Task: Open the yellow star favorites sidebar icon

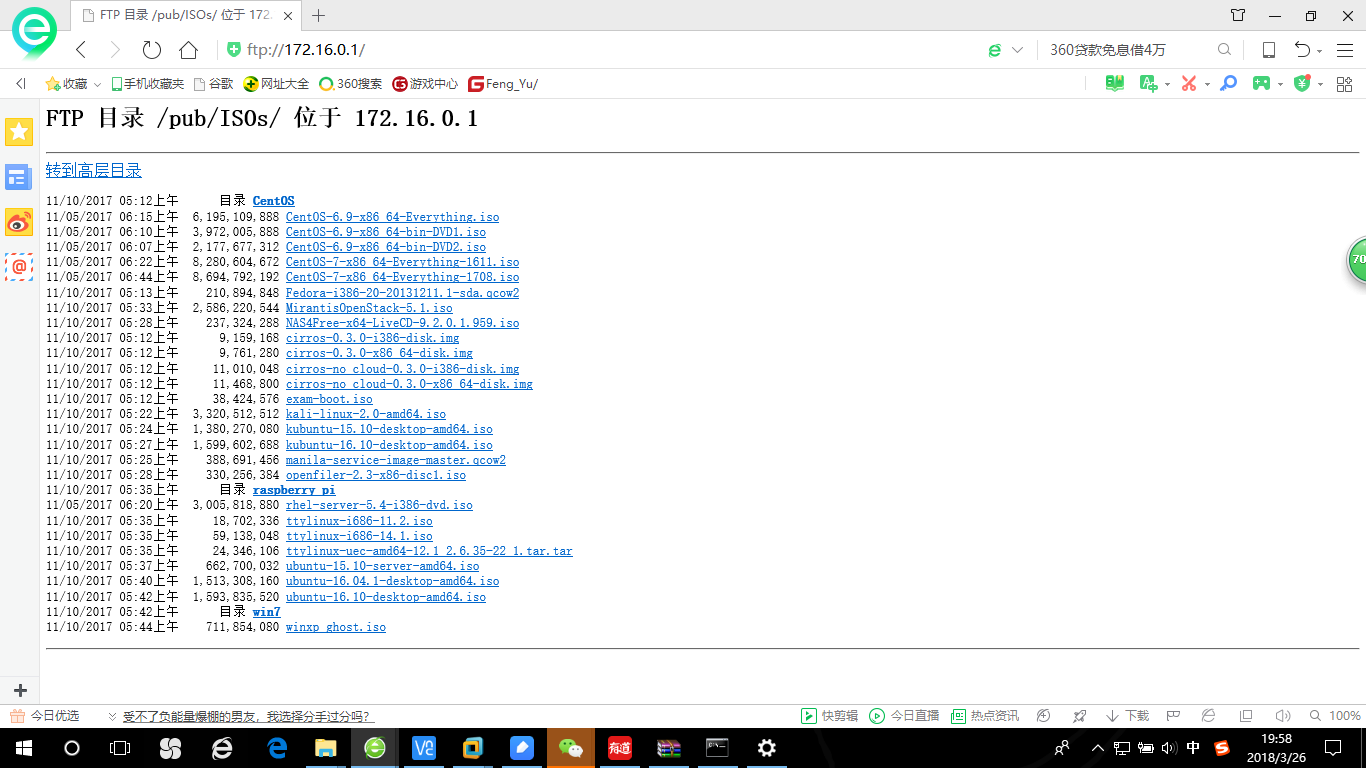Action: pos(19,132)
